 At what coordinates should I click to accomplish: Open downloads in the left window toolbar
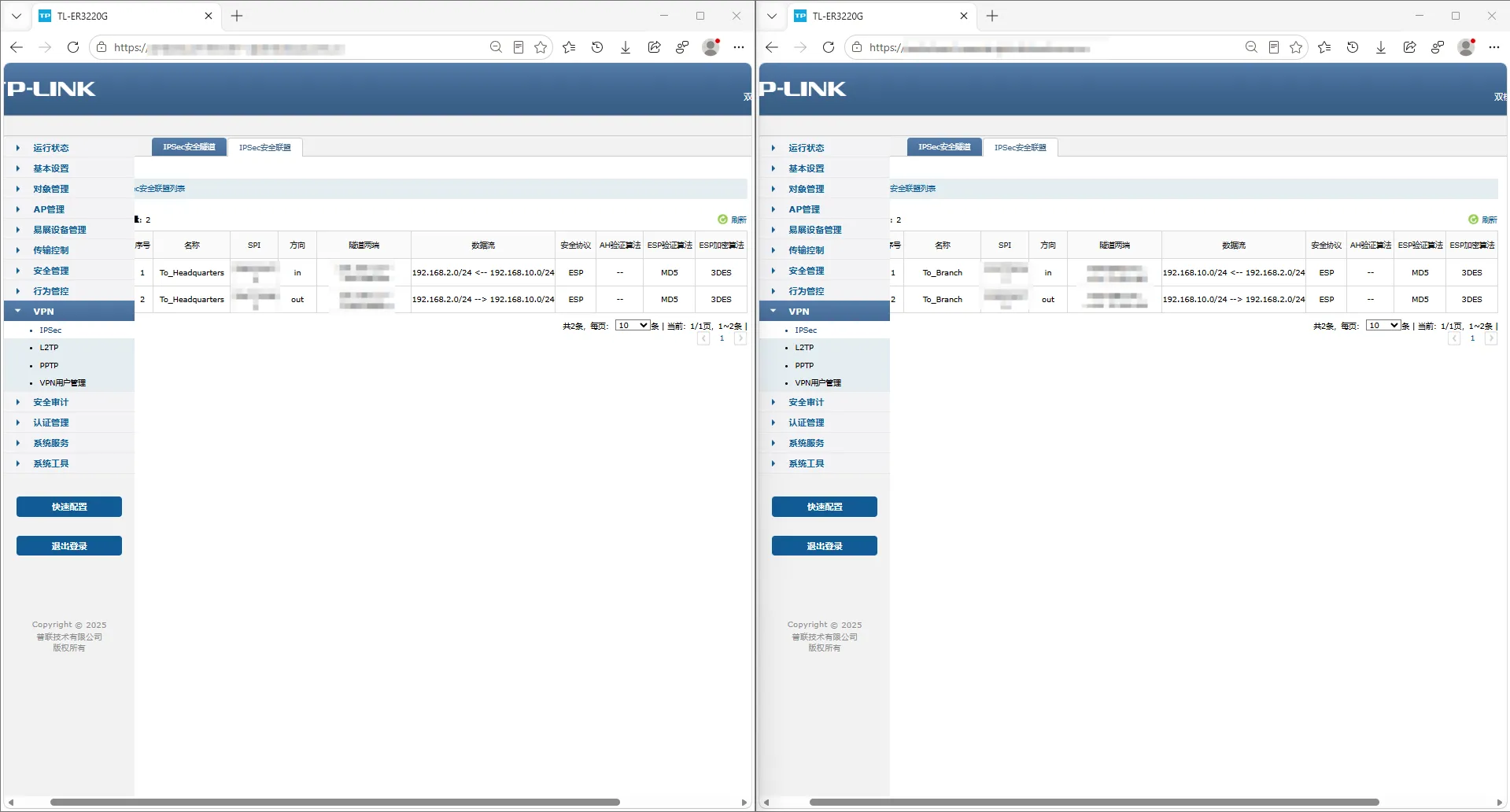tap(626, 47)
